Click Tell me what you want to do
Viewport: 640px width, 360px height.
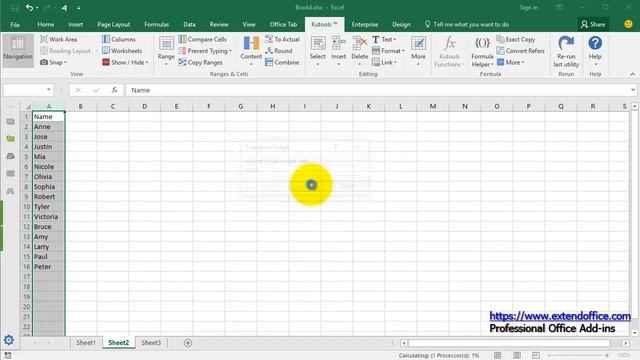[x=467, y=24]
